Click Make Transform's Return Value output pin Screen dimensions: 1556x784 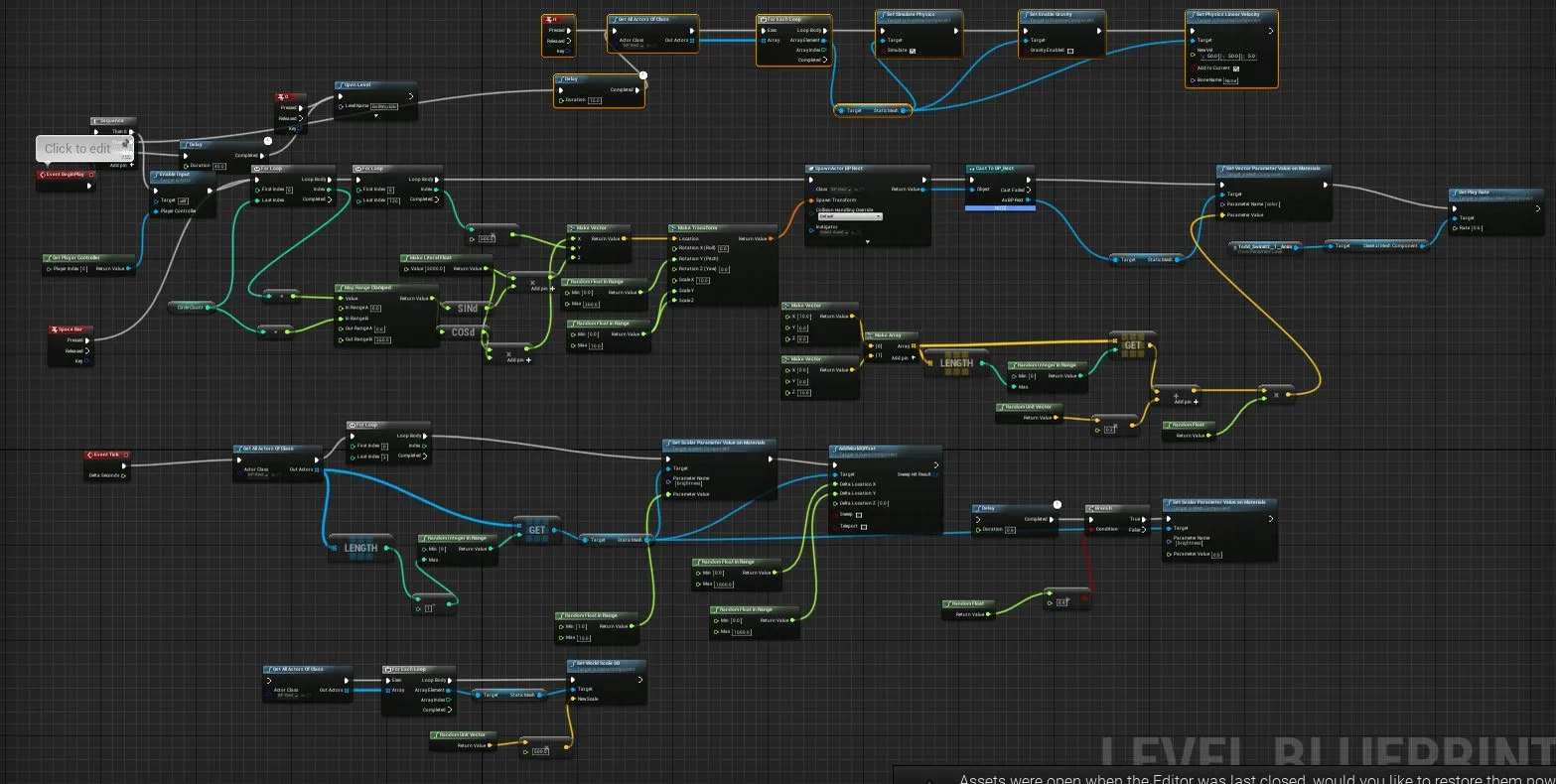(772, 238)
